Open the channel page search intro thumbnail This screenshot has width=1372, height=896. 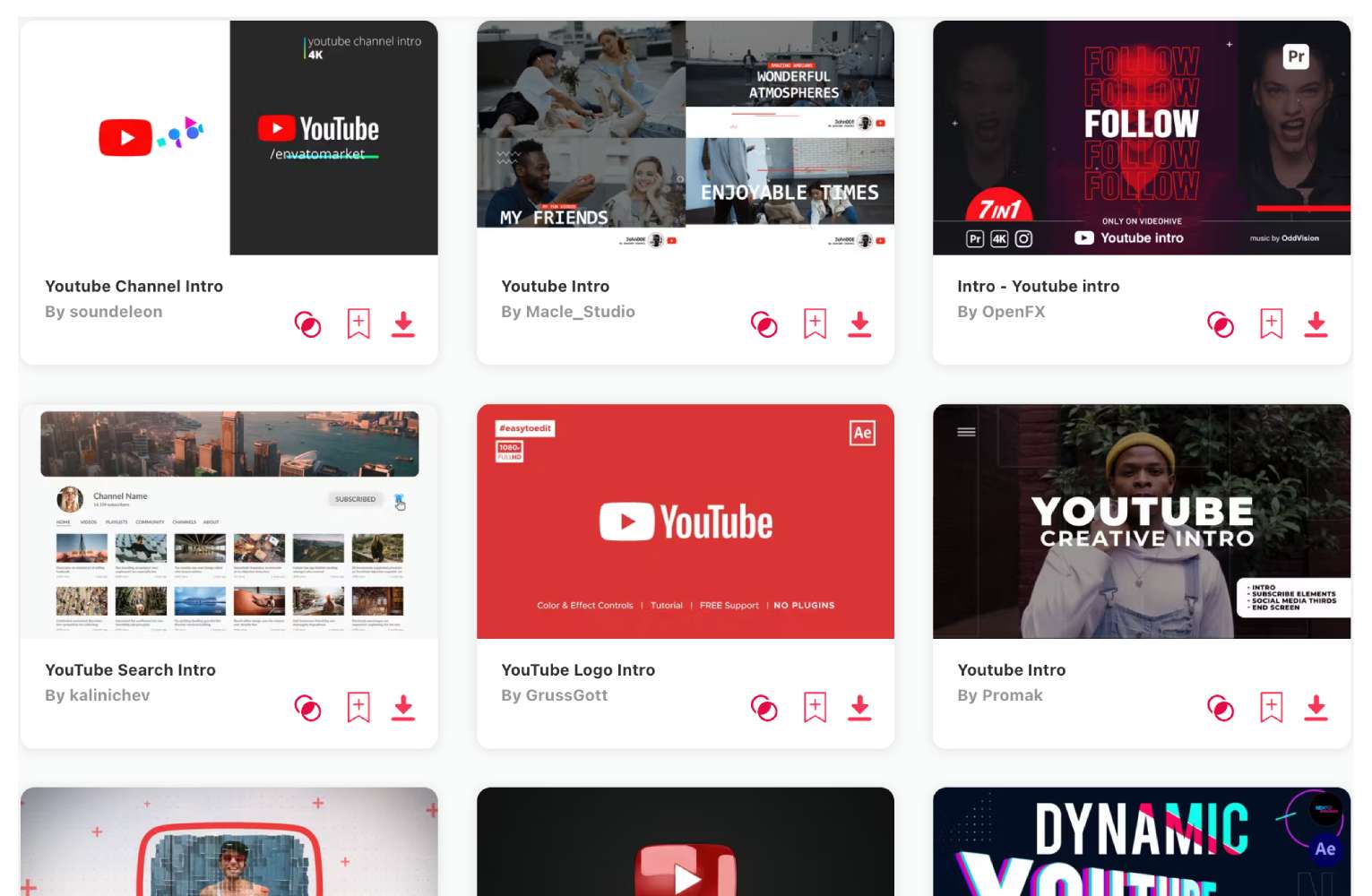[229, 521]
